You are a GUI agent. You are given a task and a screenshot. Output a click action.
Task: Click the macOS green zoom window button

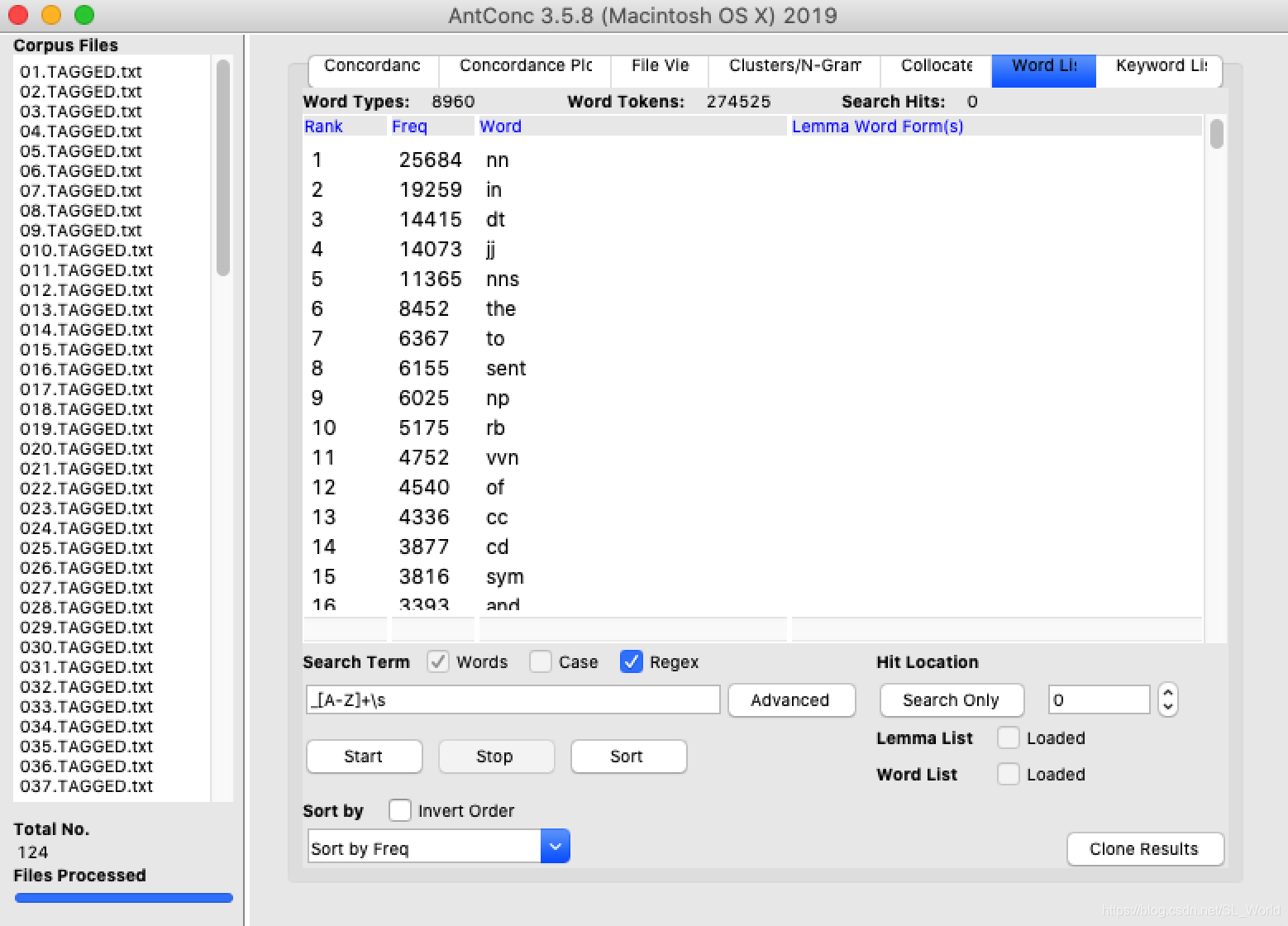pyautogui.click(x=84, y=15)
